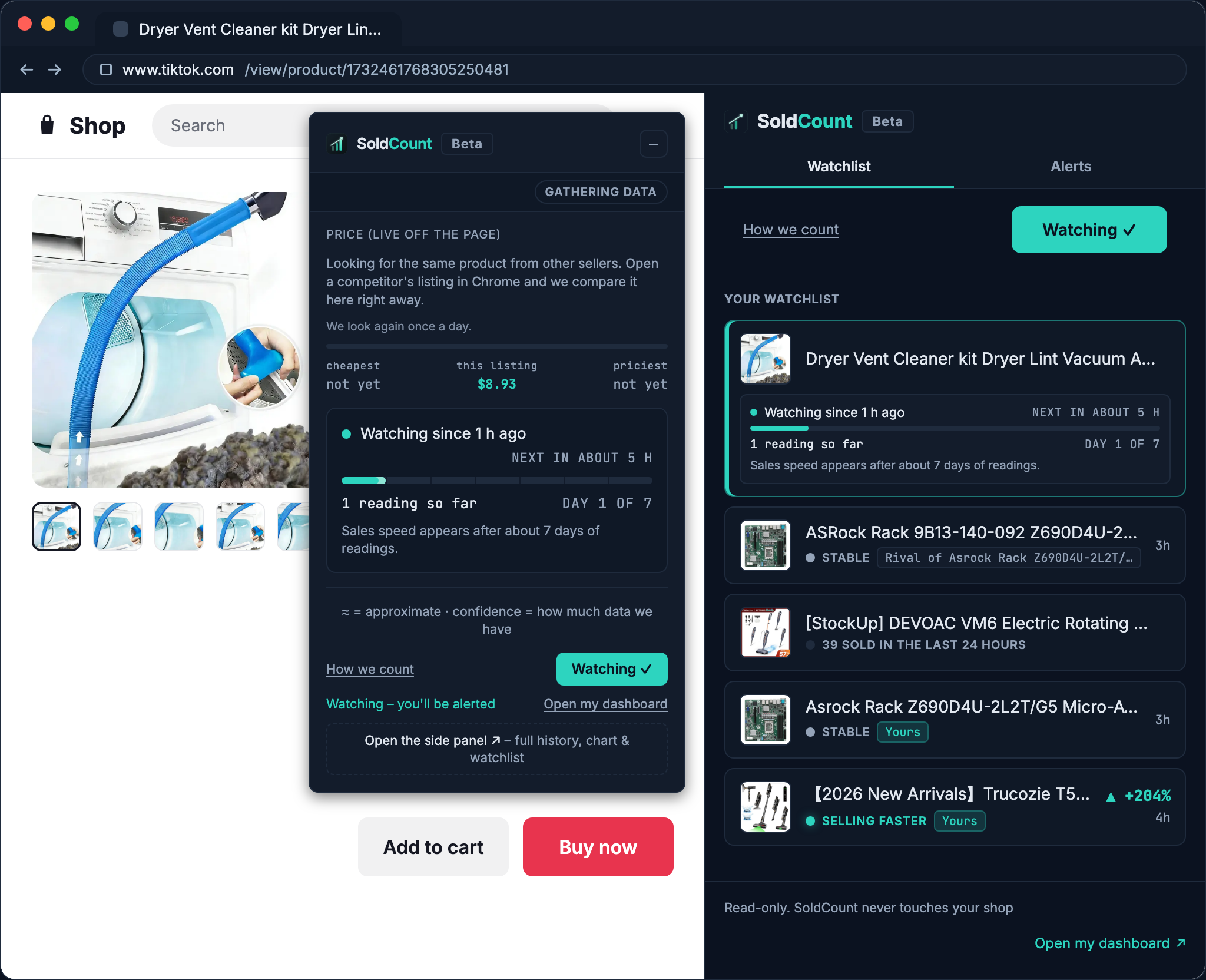Switch to the Alerts tab
The height and width of the screenshot is (980, 1206).
pos(1071,167)
